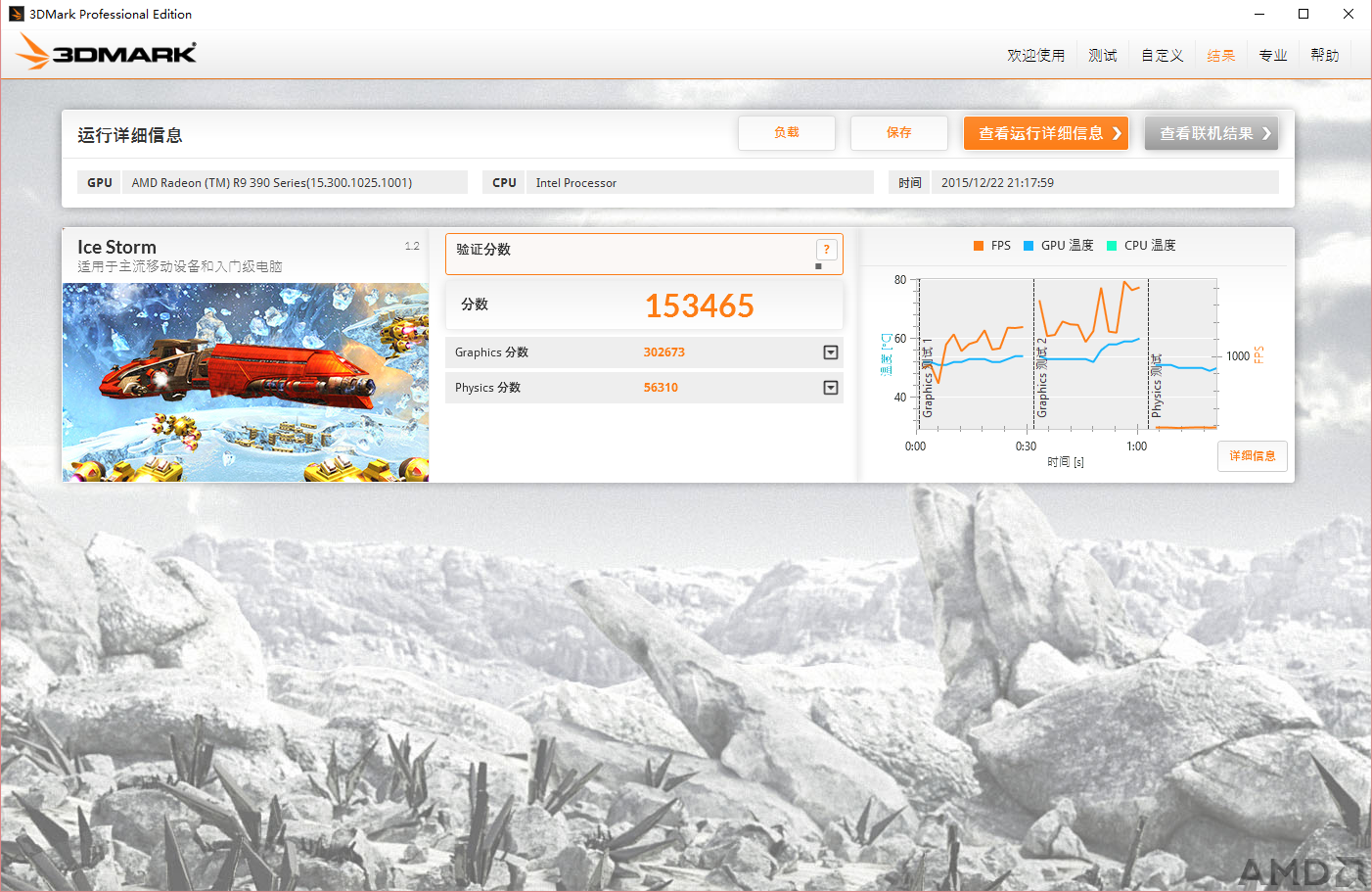Click the GPU name field AMD Radeon R9 390
The height and width of the screenshot is (892, 1372).
click(294, 183)
